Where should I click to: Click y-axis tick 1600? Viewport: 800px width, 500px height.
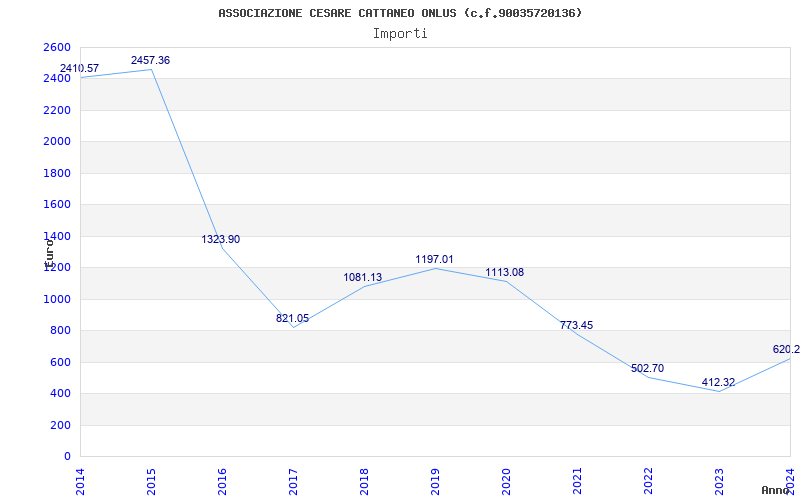(x=58, y=205)
